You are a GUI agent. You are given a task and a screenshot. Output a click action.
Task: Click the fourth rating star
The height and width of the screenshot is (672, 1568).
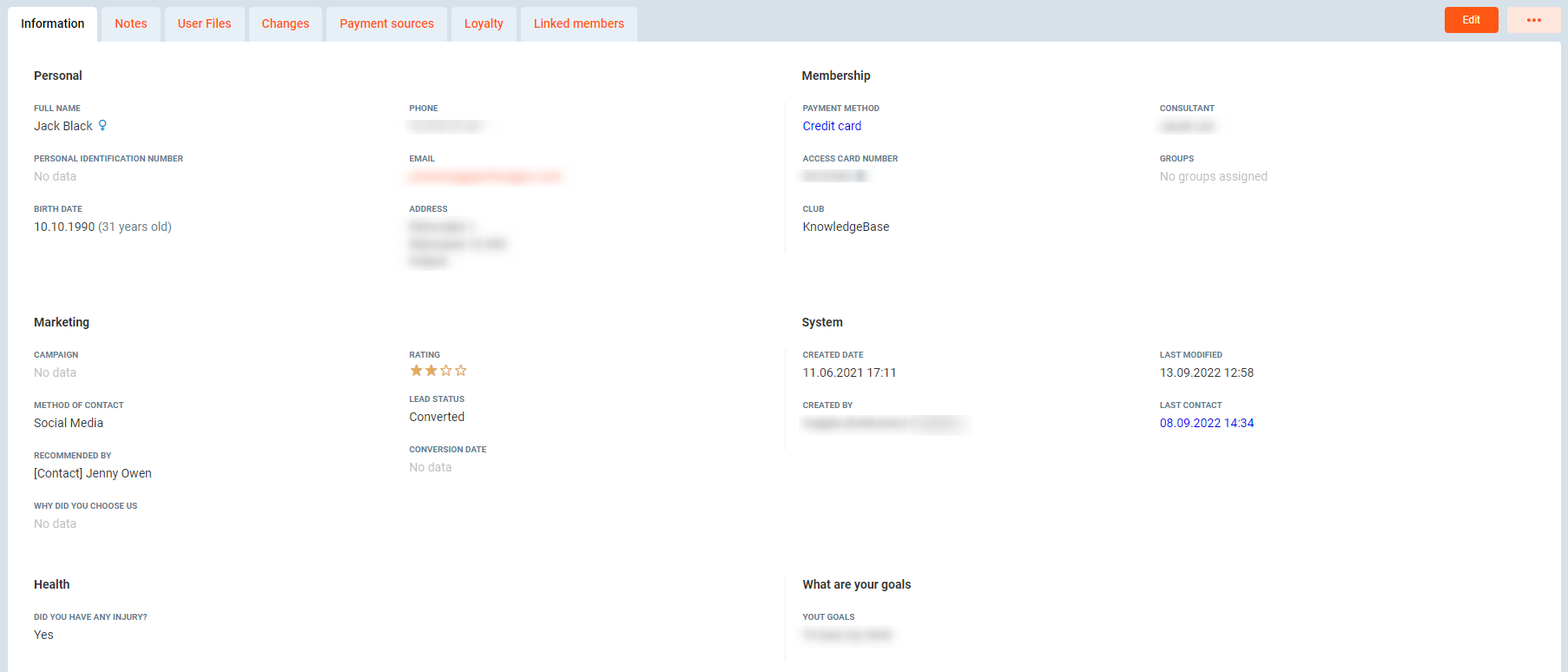(461, 371)
